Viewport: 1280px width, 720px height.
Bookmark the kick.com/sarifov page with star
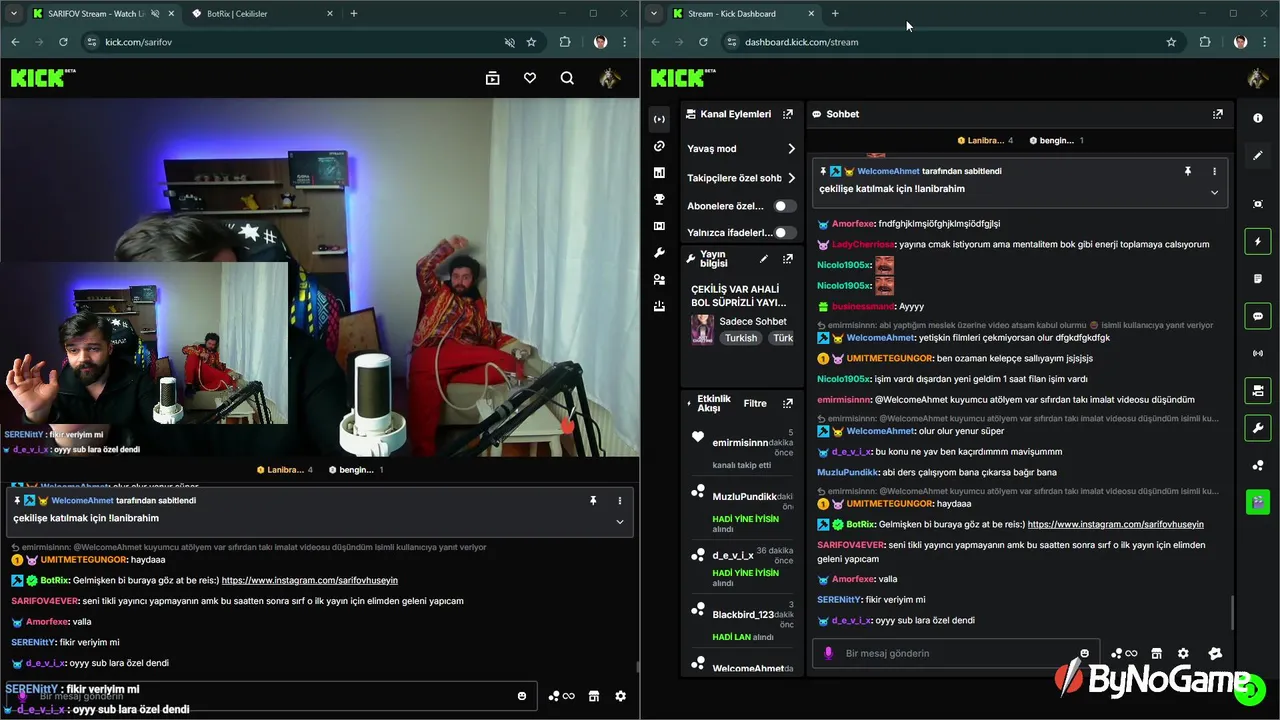(531, 42)
